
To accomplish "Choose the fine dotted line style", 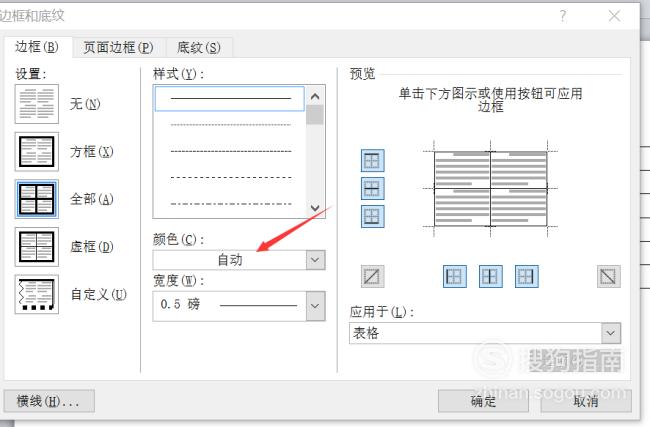I will coord(230,125).
